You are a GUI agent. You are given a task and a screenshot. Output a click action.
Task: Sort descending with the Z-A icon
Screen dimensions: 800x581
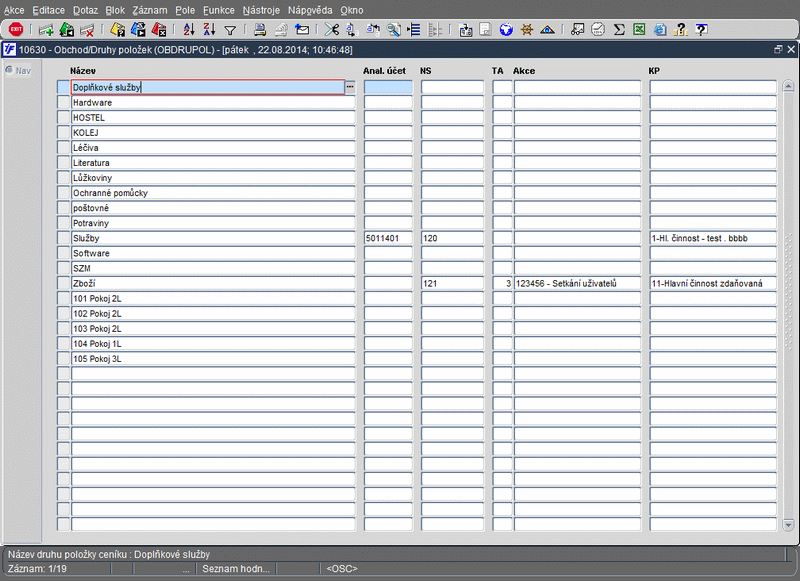tap(209, 30)
